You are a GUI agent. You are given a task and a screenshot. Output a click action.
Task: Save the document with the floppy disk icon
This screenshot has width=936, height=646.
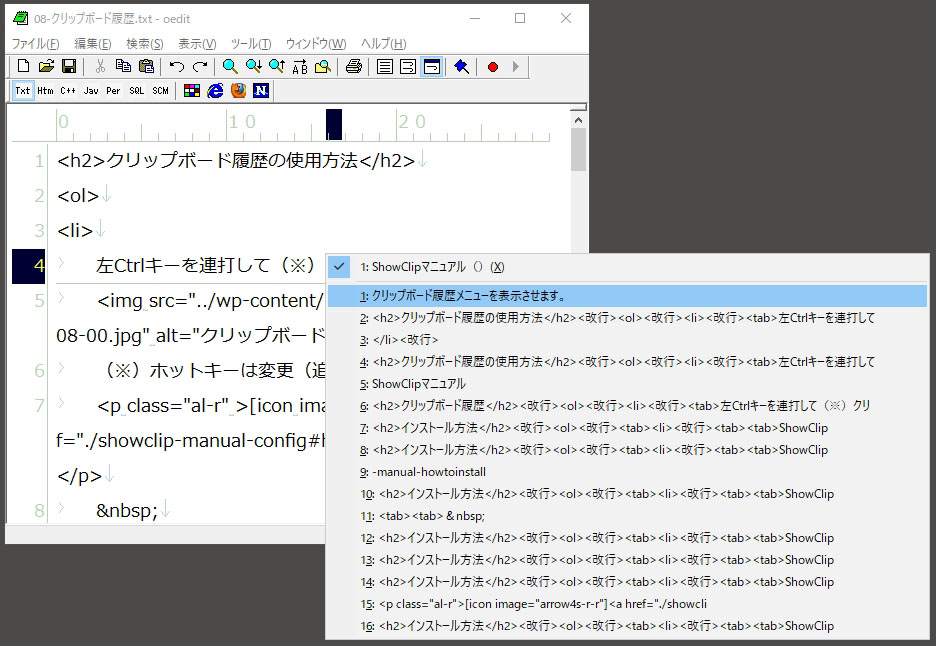coord(68,67)
